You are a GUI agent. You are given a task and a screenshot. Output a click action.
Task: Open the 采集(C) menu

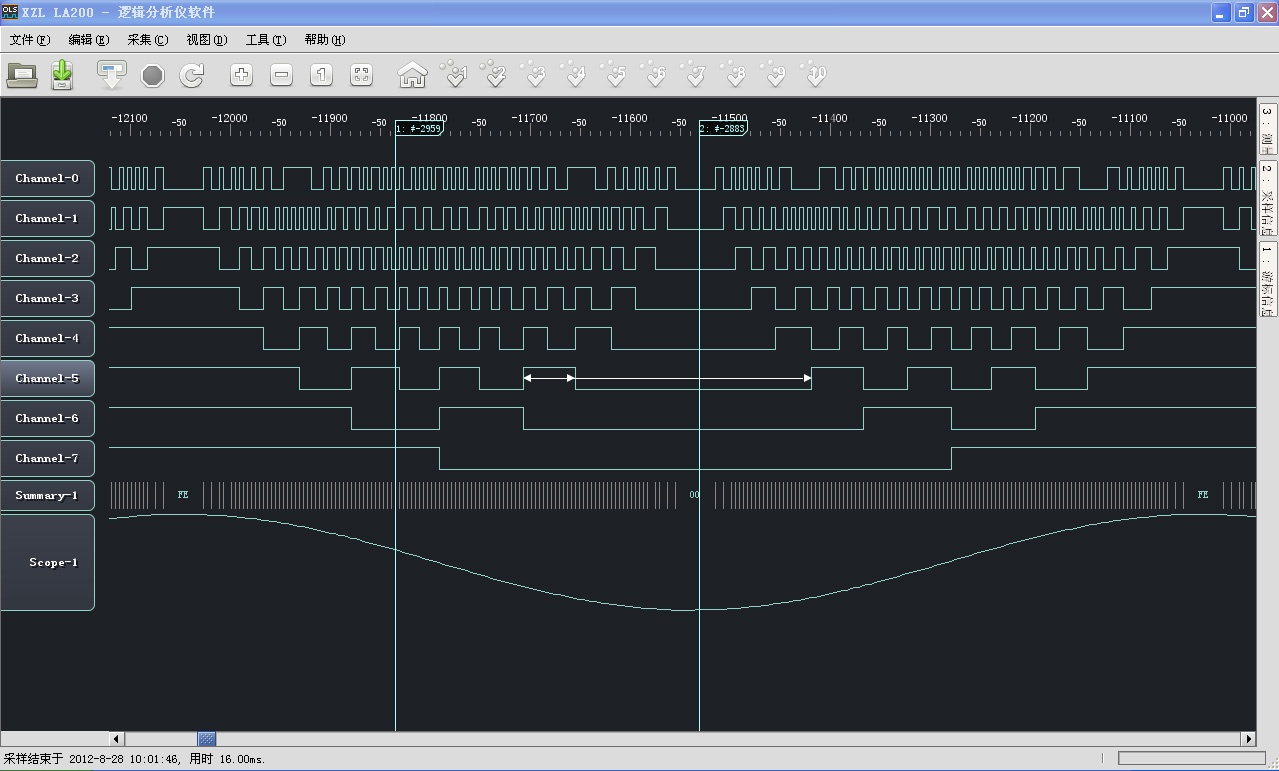148,40
